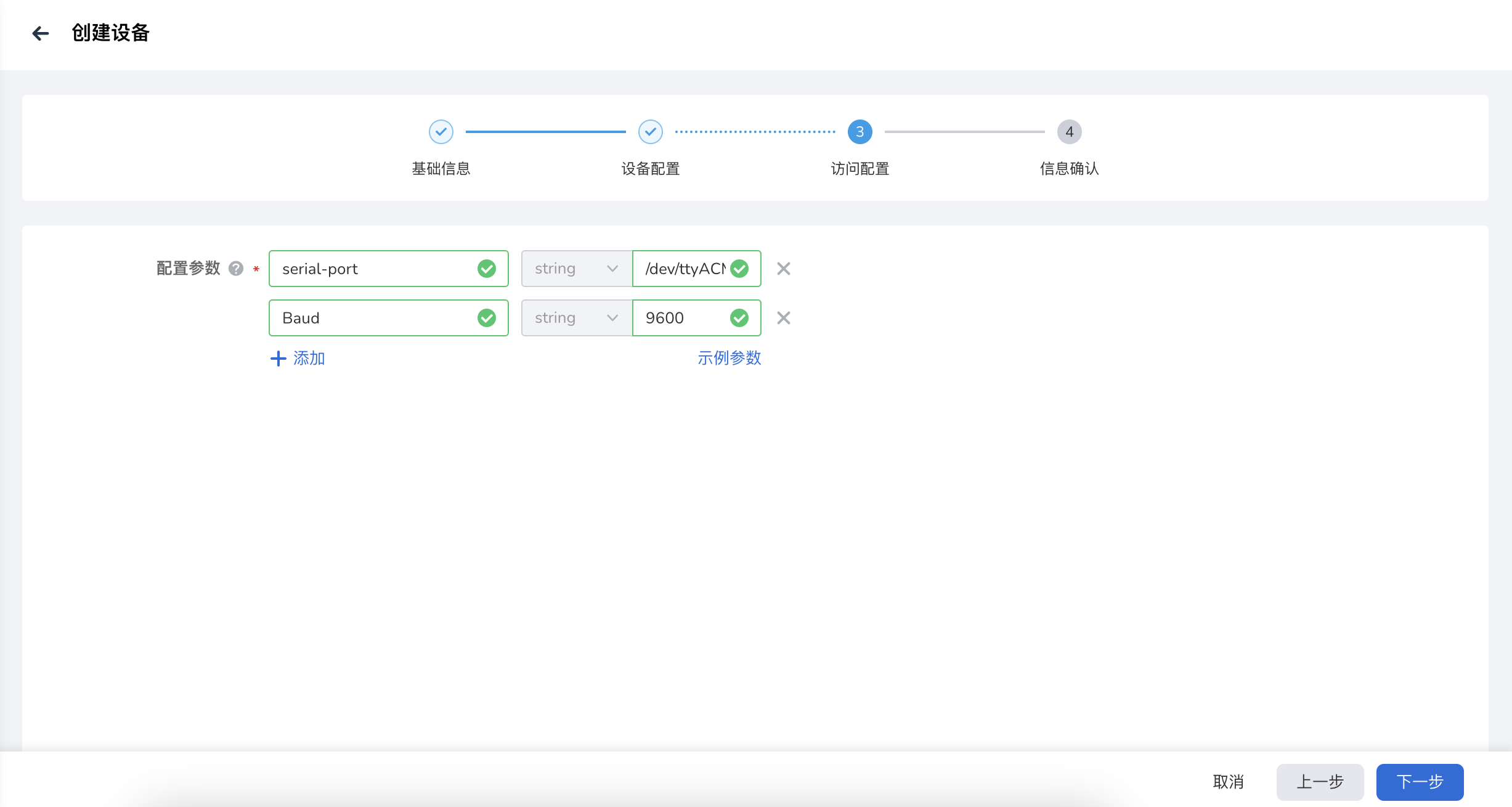
Task: Open the 配置参数 help tooltip icon
Action: pos(235,268)
